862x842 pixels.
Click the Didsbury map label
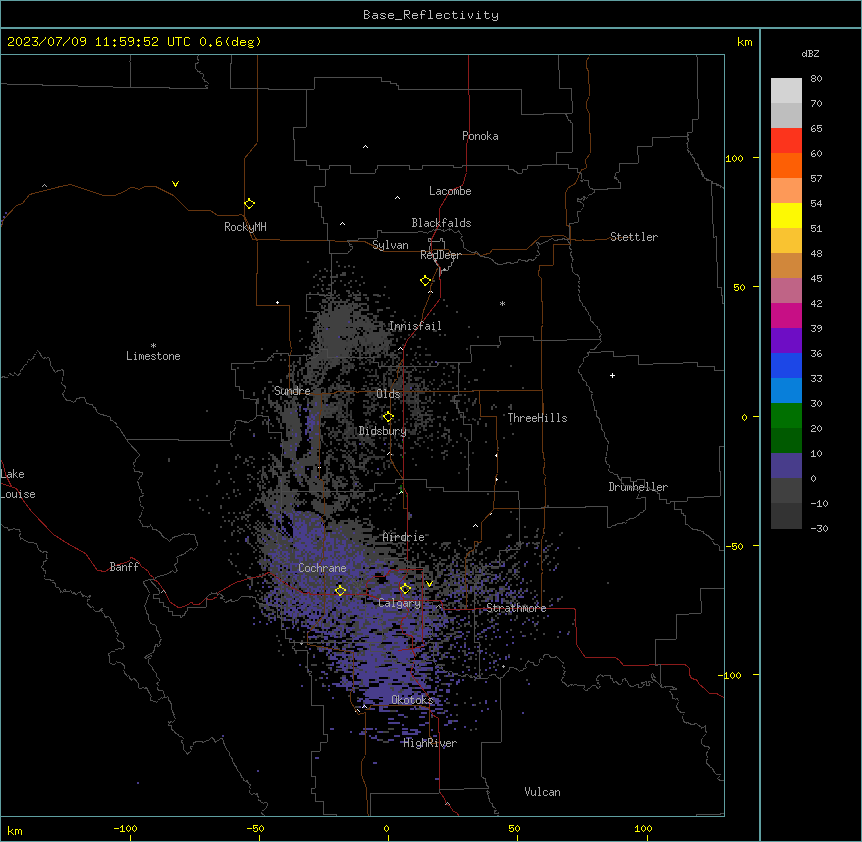pos(383,431)
